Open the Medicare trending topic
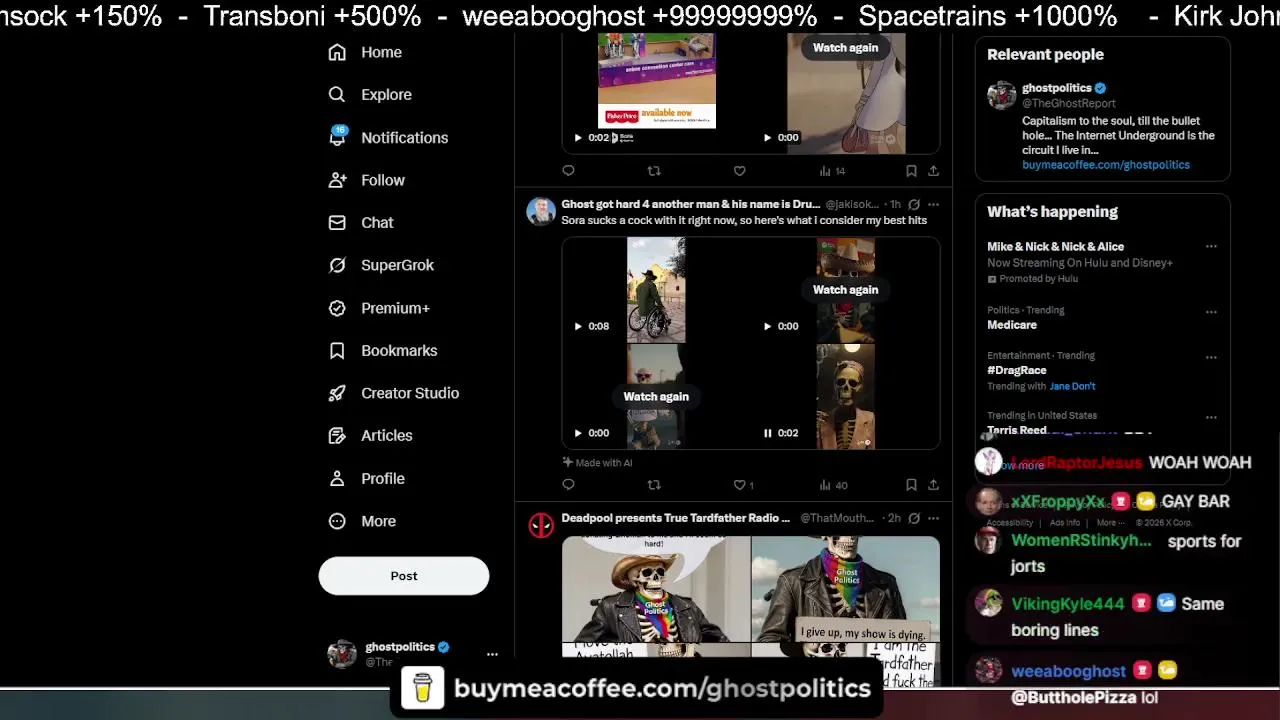Viewport: 1280px width, 720px height. pyautogui.click(x=1012, y=325)
